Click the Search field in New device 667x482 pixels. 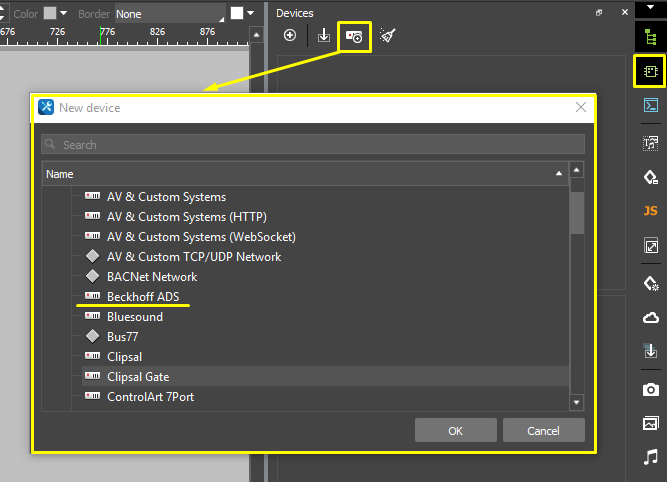(312, 144)
